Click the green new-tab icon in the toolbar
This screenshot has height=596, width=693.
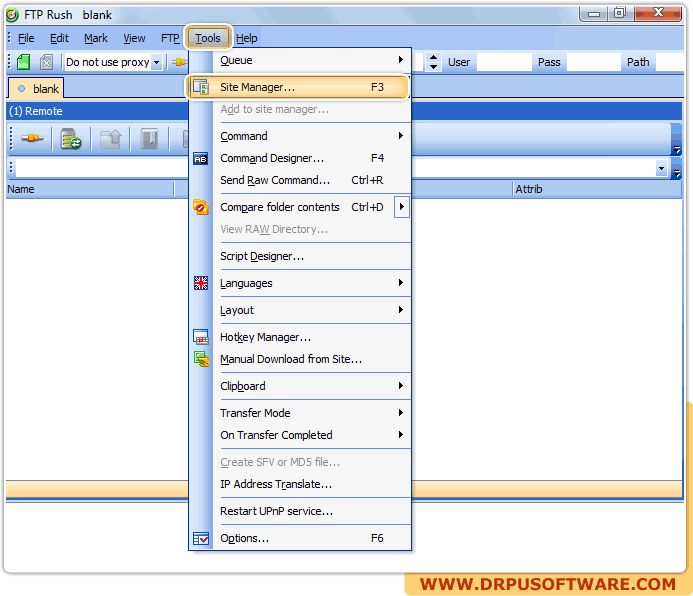click(24, 62)
